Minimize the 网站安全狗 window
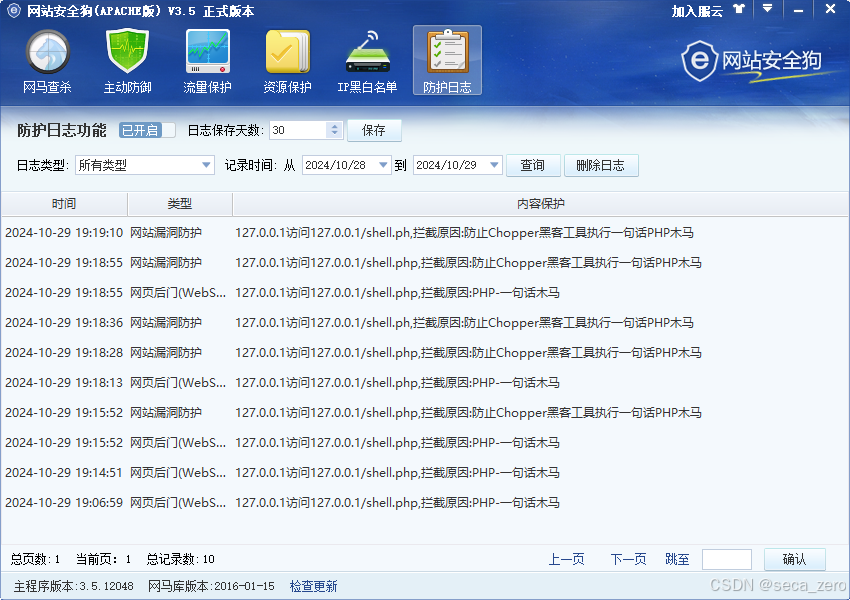 click(798, 10)
